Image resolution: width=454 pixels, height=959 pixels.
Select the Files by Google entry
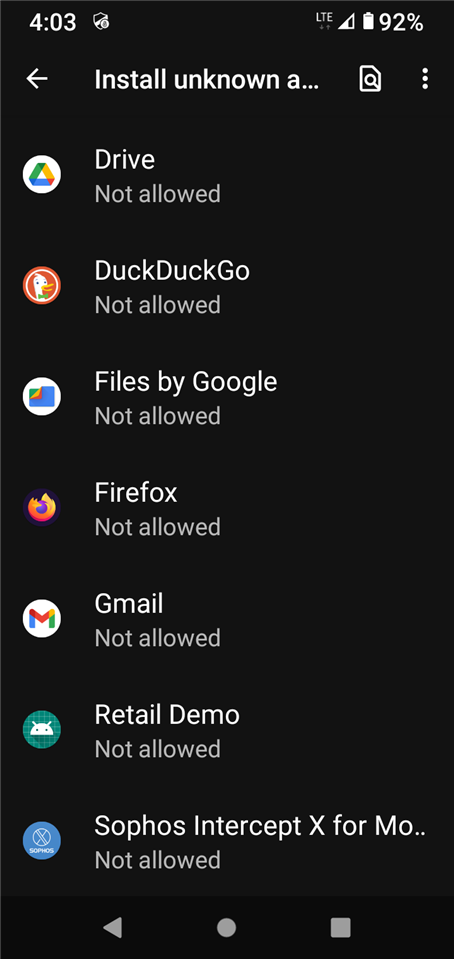pyautogui.click(x=227, y=397)
